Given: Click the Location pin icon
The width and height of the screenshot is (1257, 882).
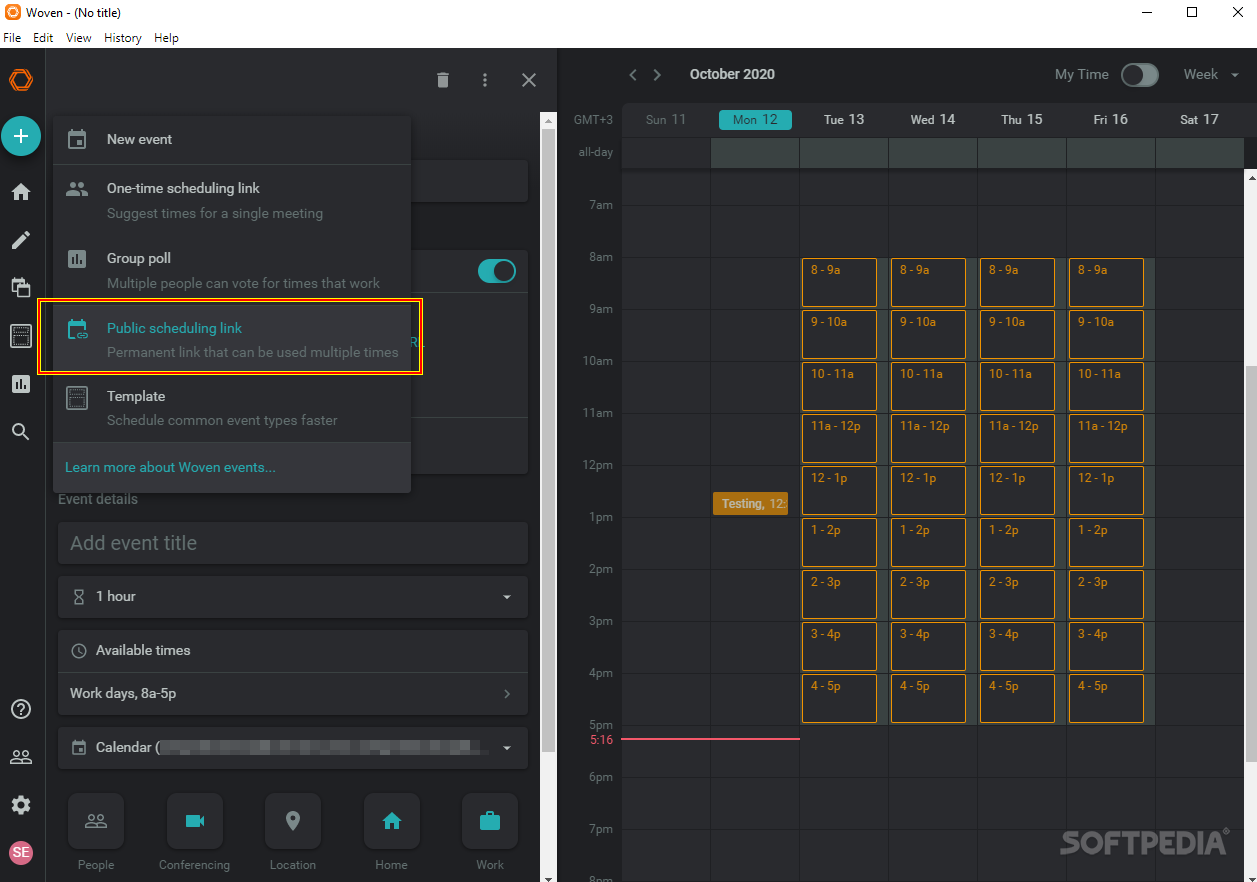Looking at the screenshot, I should point(293,821).
